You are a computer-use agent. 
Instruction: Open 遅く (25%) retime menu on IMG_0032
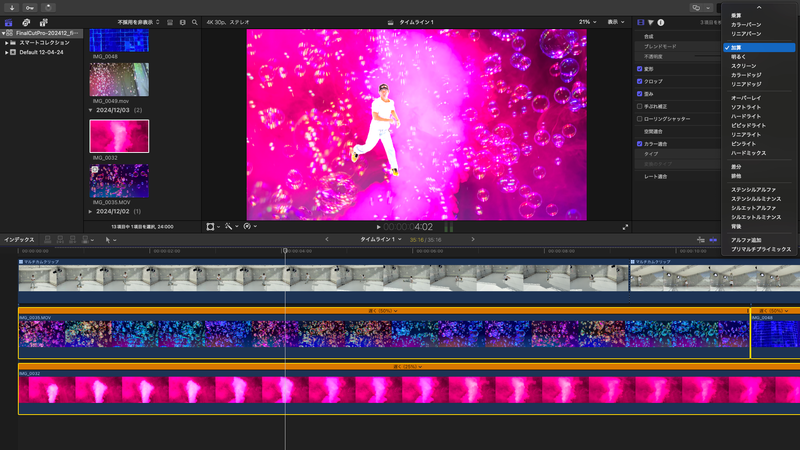click(408, 367)
